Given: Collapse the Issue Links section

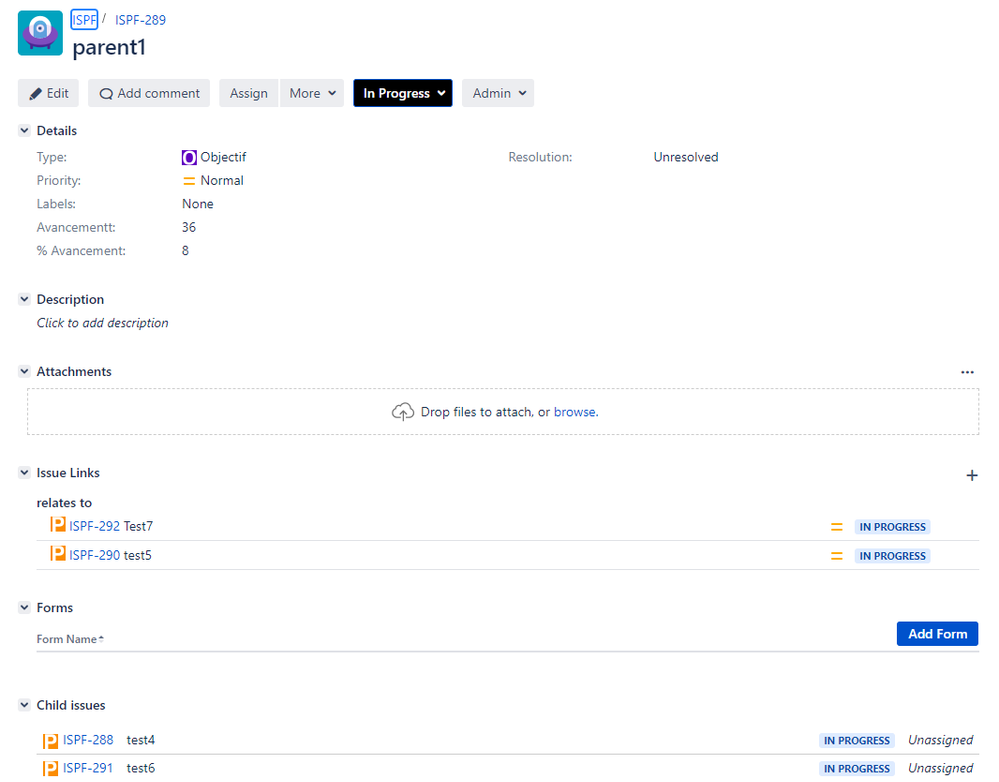Looking at the screenshot, I should (x=24, y=473).
